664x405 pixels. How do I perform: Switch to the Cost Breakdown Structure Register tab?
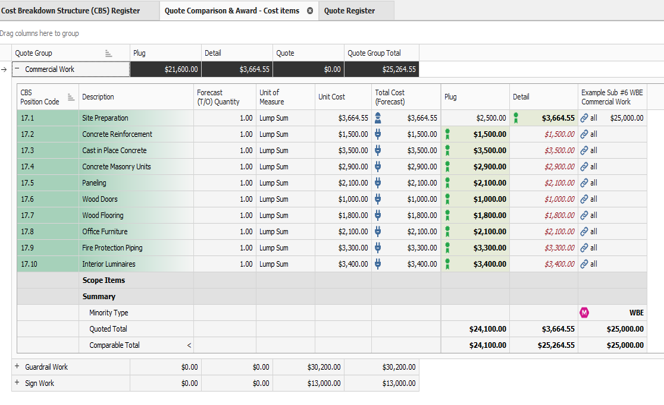pos(72,10)
